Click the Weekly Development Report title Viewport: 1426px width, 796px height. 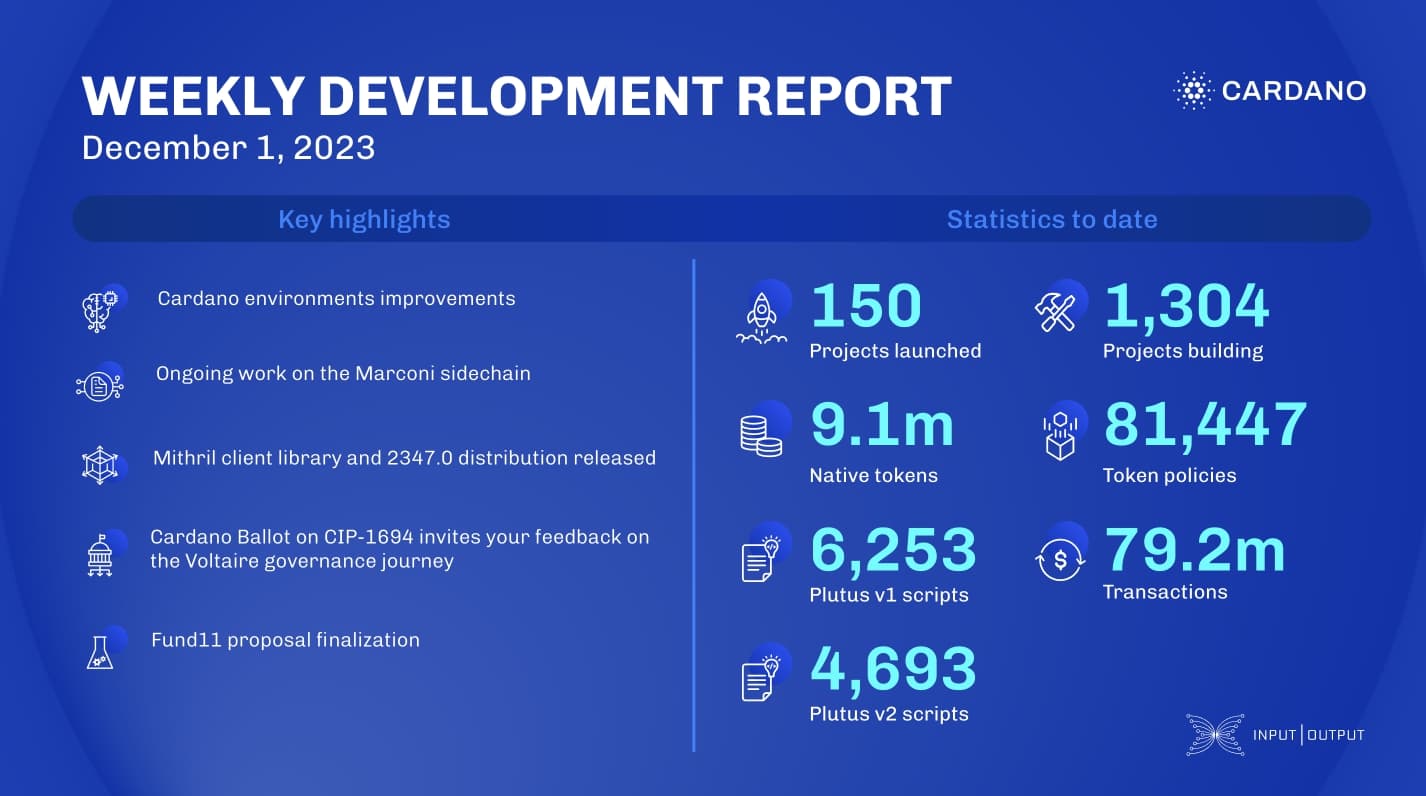516,96
